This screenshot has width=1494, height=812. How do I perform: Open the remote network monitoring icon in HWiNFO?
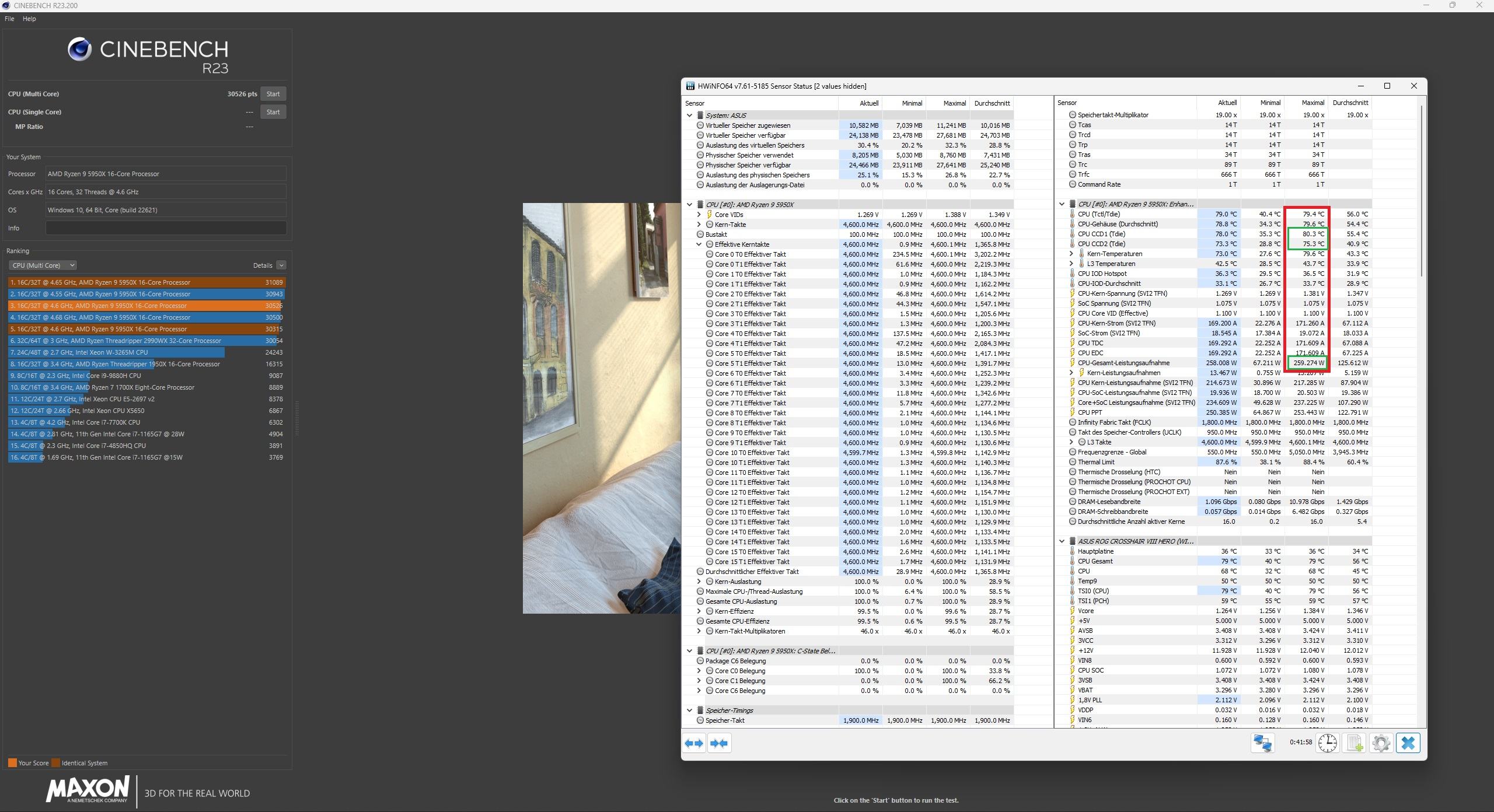(1262, 743)
